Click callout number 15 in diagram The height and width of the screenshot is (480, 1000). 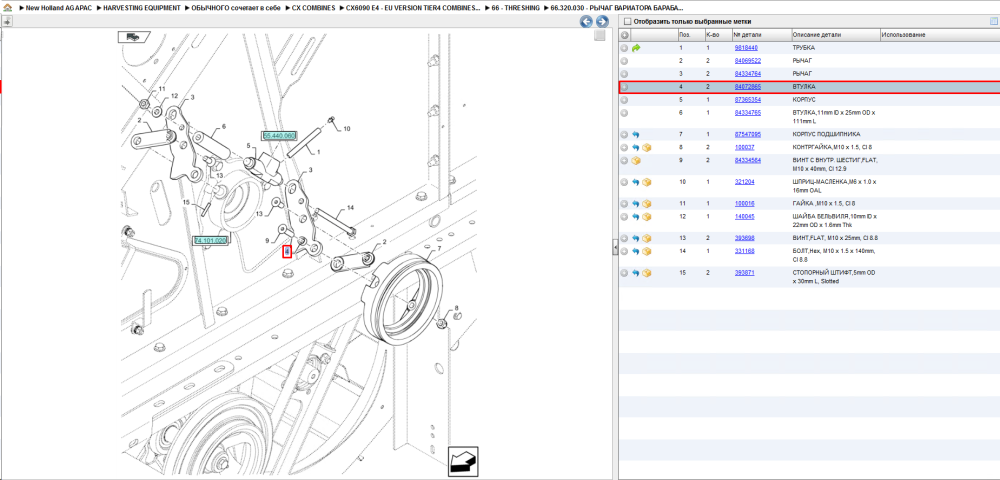click(186, 202)
